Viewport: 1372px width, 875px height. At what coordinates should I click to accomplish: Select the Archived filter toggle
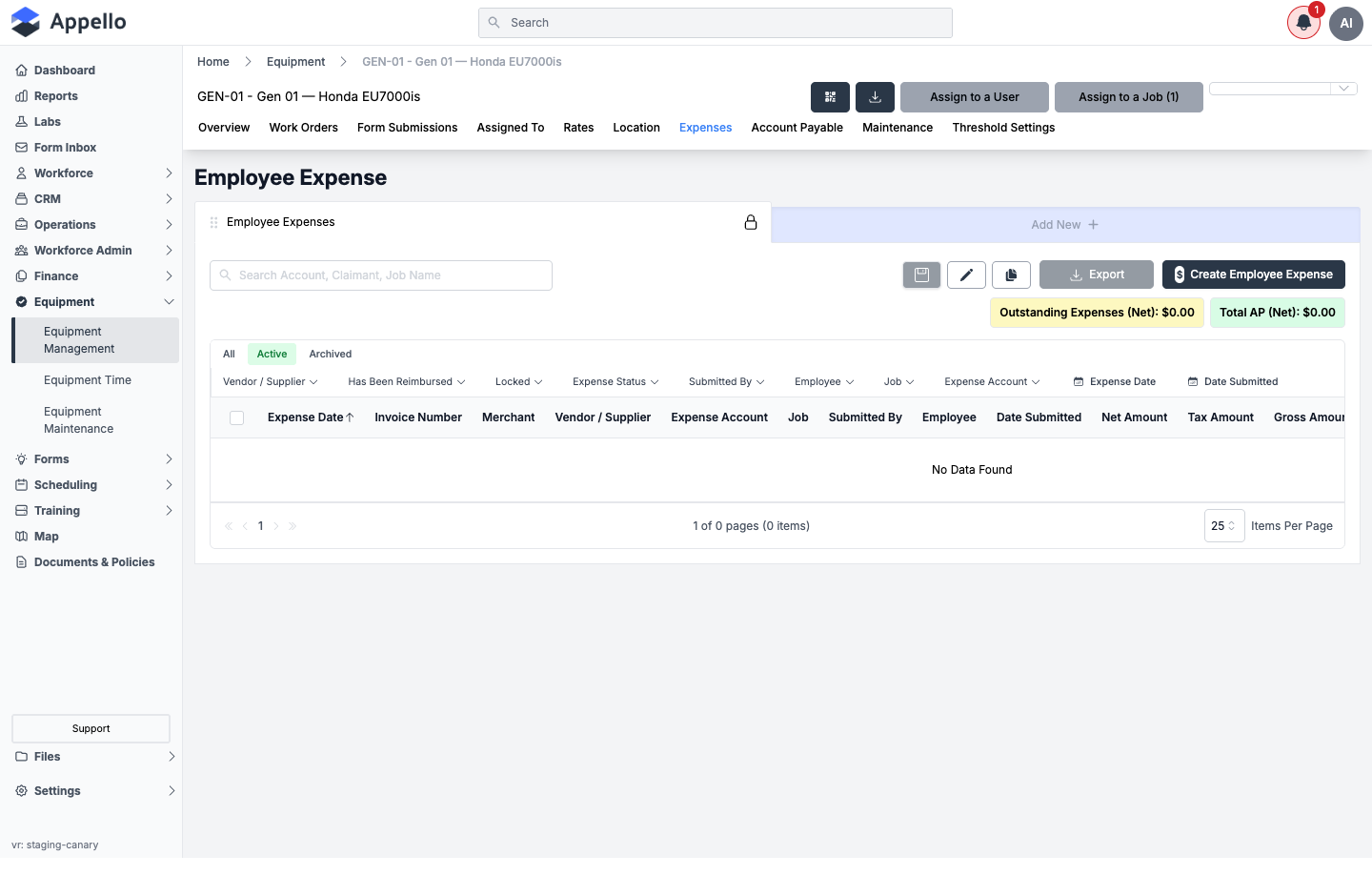[x=331, y=354]
